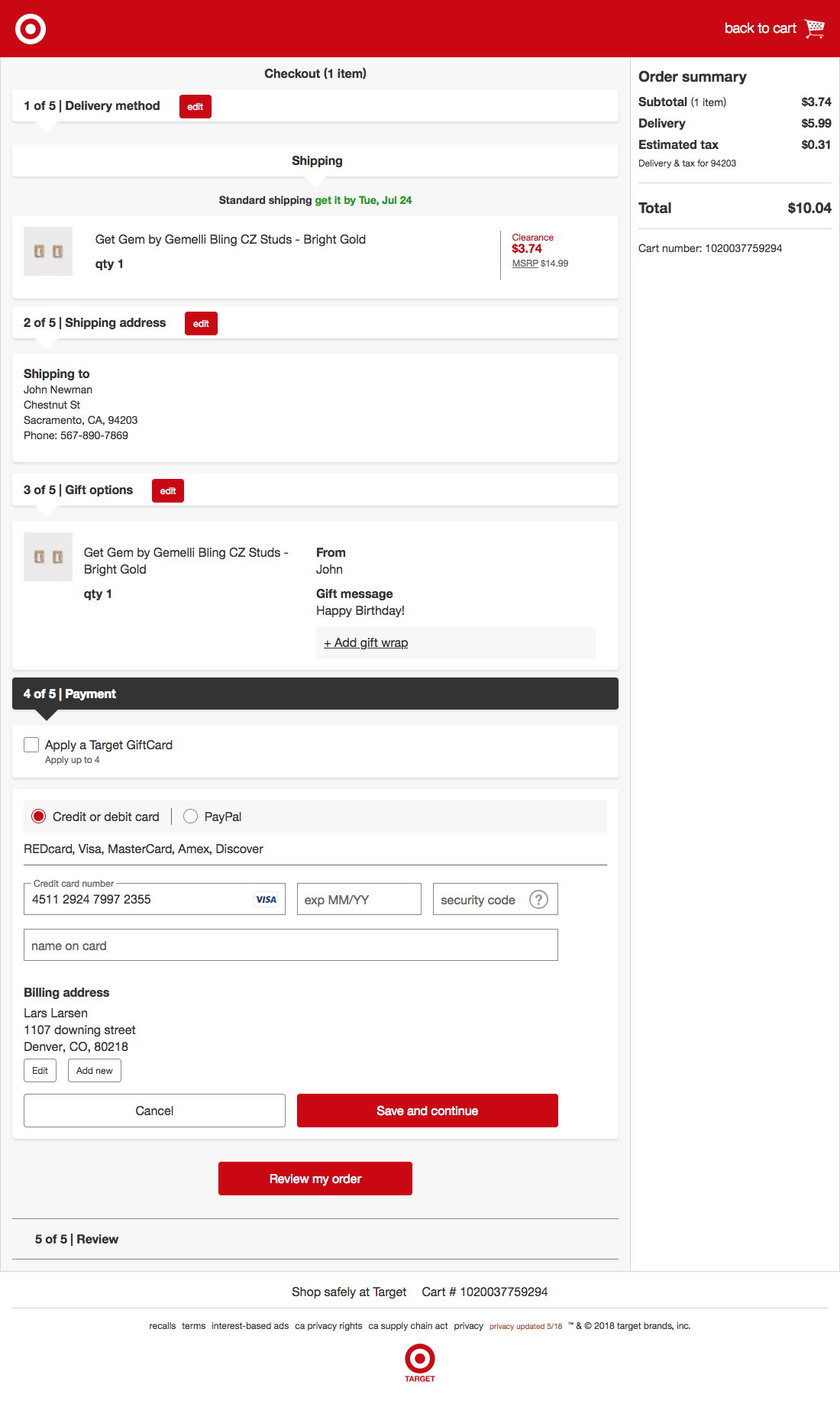Viewport: 840px width, 1426px height.
Task: Select the Shipping delivery tab
Action: (315, 160)
